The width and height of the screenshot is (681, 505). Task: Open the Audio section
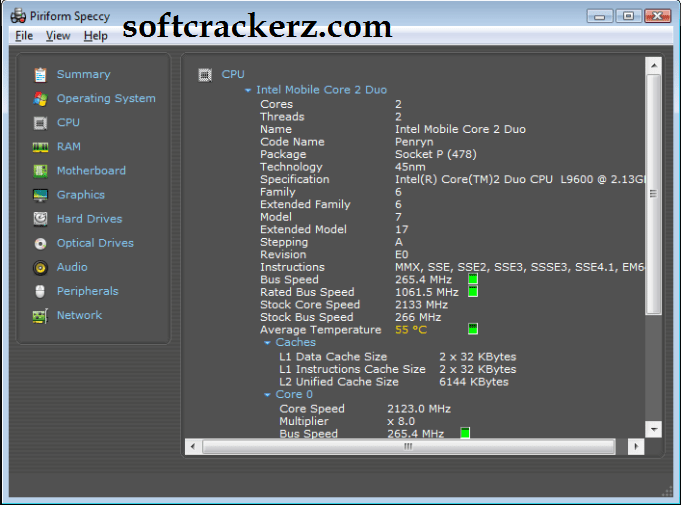pos(73,267)
